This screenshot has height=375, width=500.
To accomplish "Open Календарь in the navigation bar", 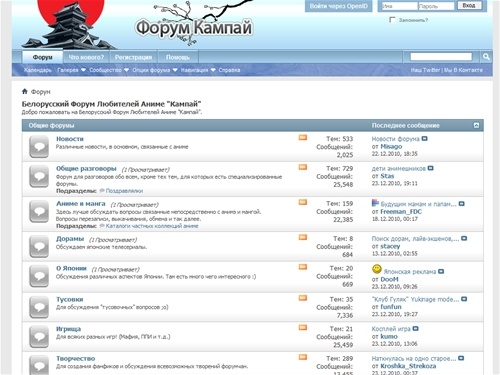I will coord(38,70).
